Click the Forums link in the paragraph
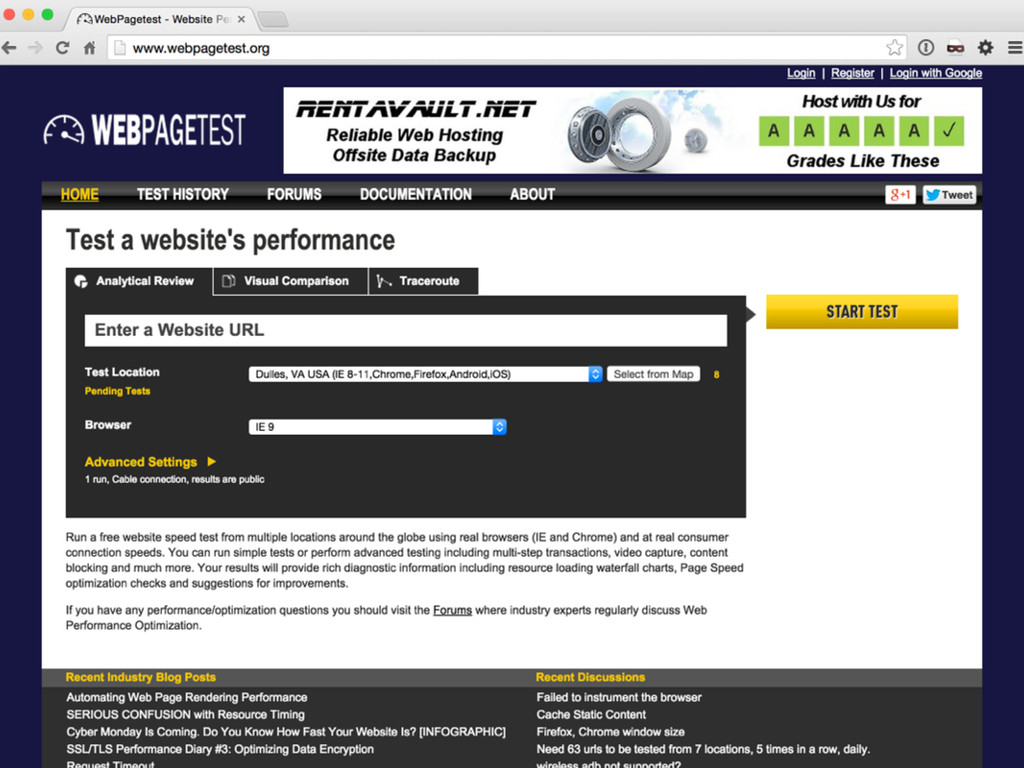 pyautogui.click(x=453, y=610)
